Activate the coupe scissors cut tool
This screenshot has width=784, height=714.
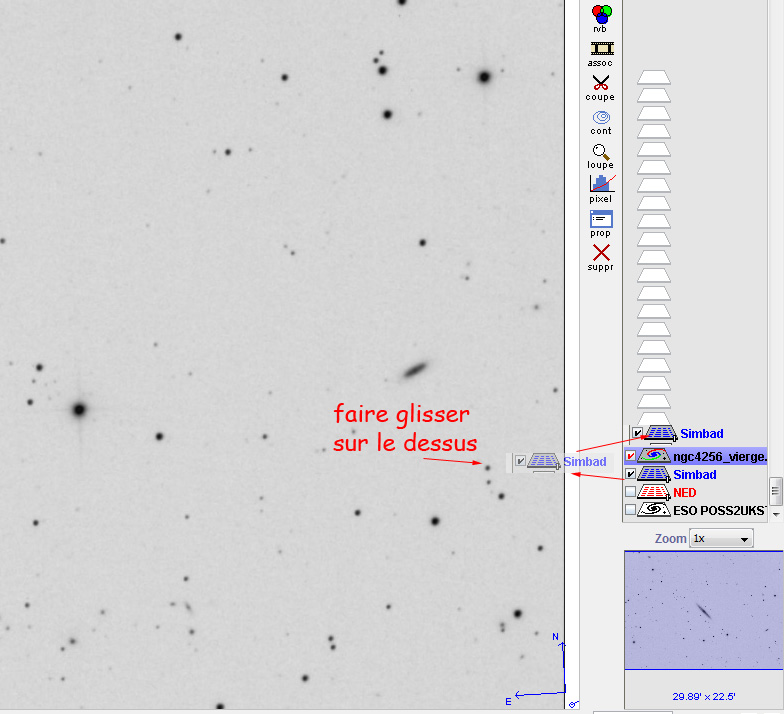pyautogui.click(x=600, y=88)
